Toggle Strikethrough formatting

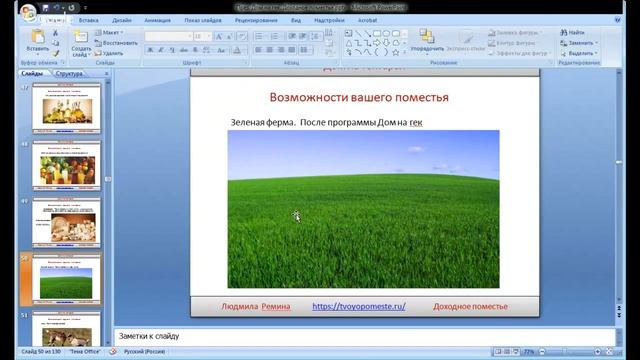pos(184,50)
